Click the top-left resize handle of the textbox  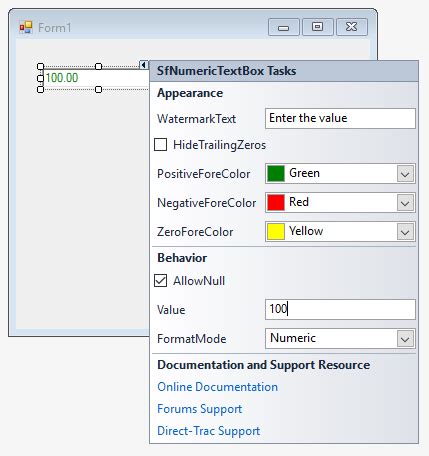click(x=40, y=66)
